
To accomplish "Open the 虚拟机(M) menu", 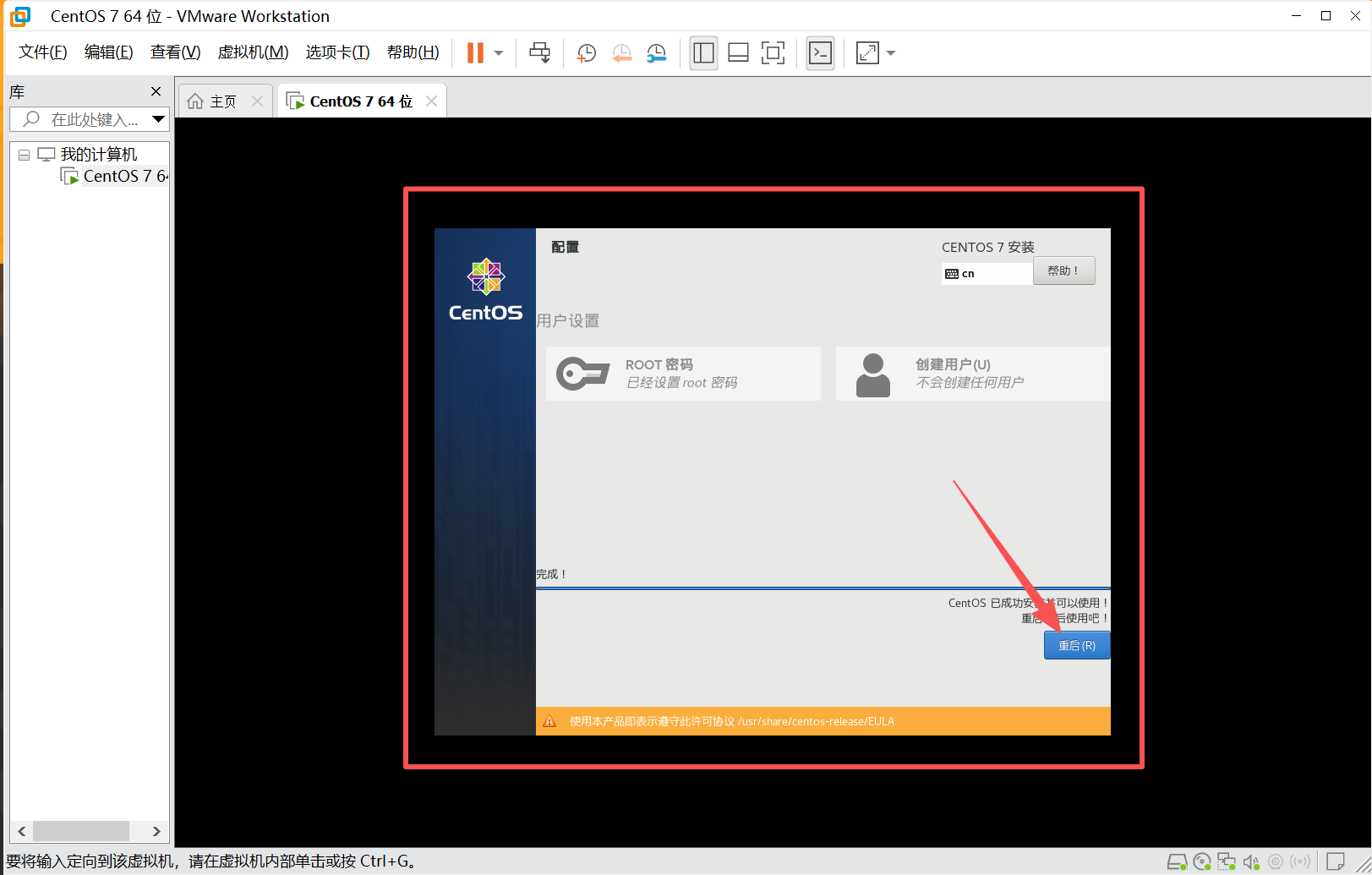I will [253, 52].
